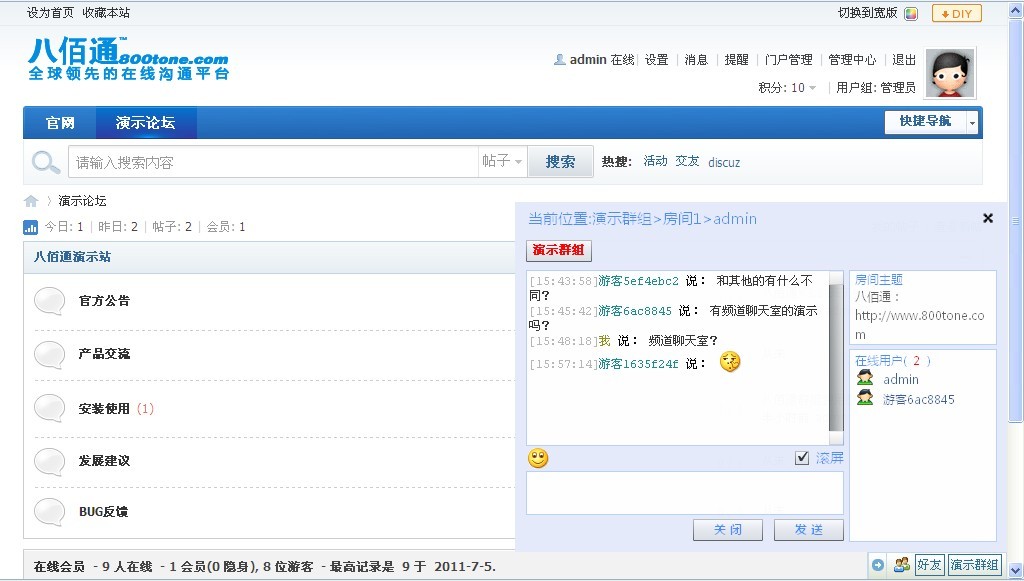
Task: Click the two-people friends icon in bottom bar
Action: (x=902, y=564)
